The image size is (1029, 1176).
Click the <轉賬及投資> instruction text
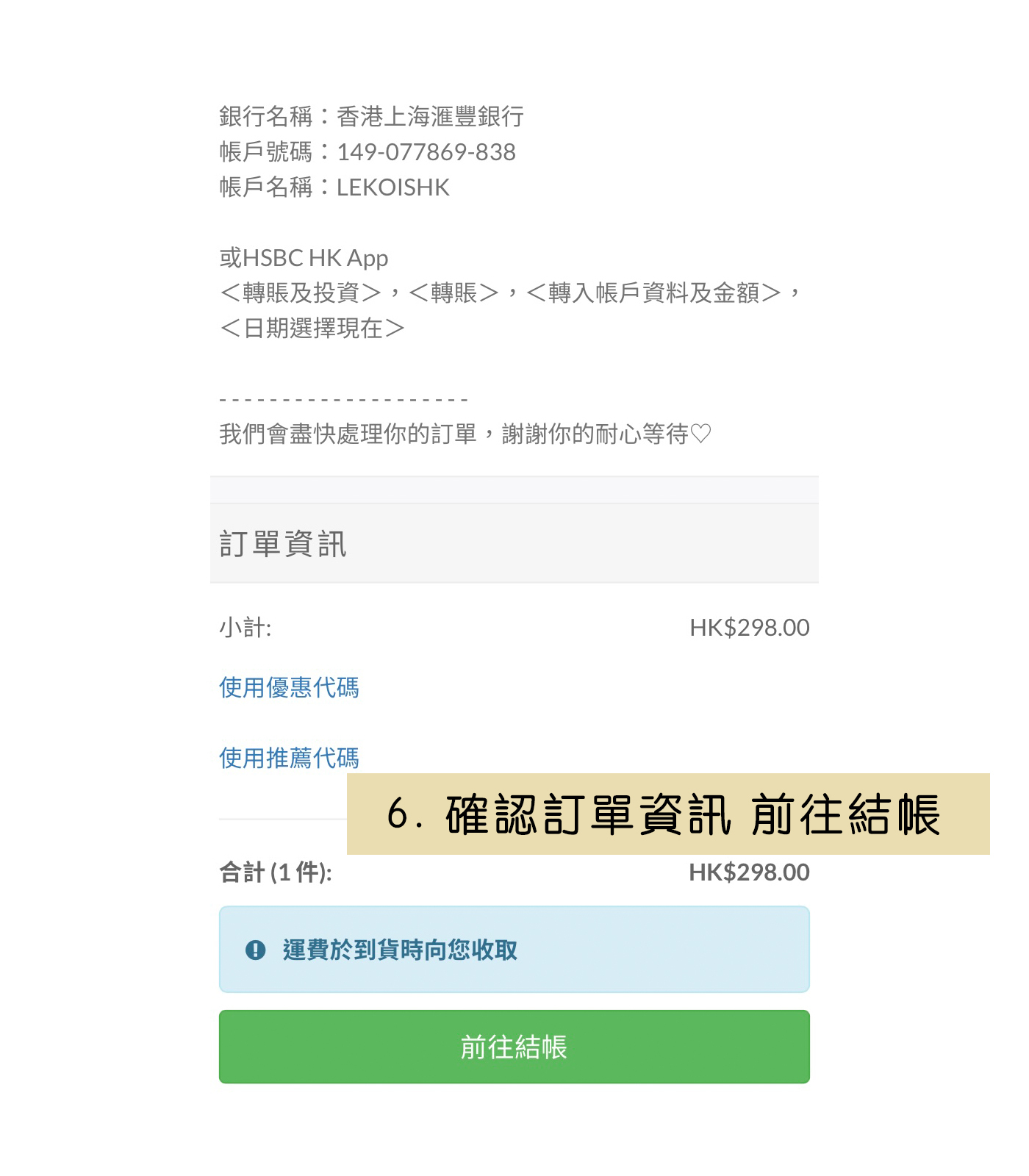[301, 293]
